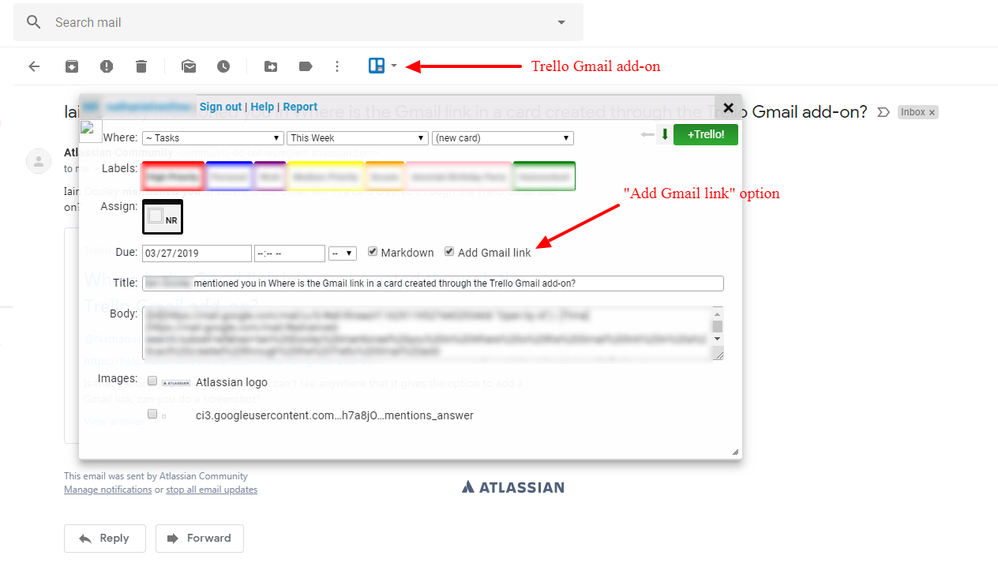Click the sender avatar icon
The image size is (998, 567).
39,160
